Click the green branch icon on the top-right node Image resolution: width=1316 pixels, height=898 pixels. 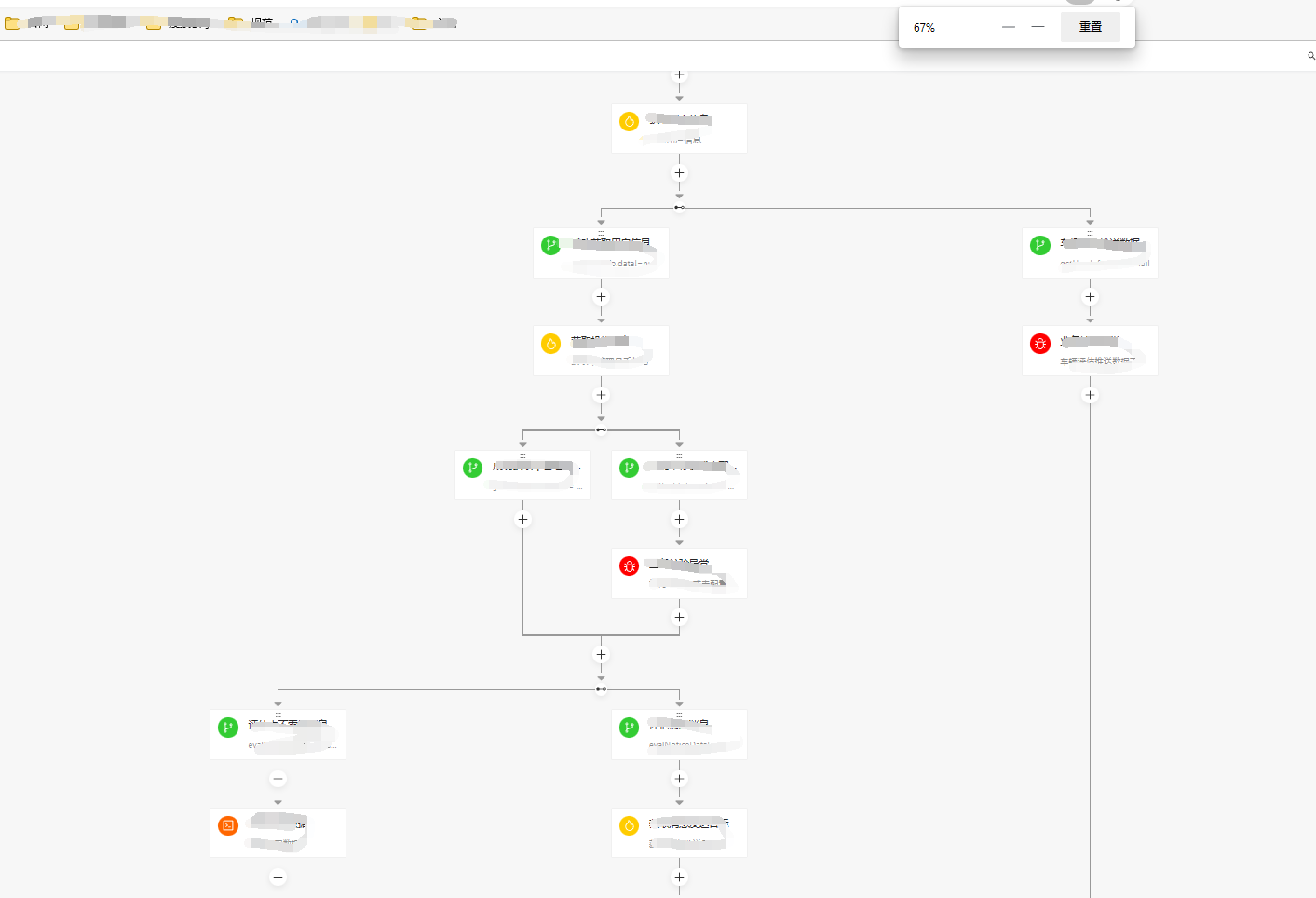click(1039, 246)
